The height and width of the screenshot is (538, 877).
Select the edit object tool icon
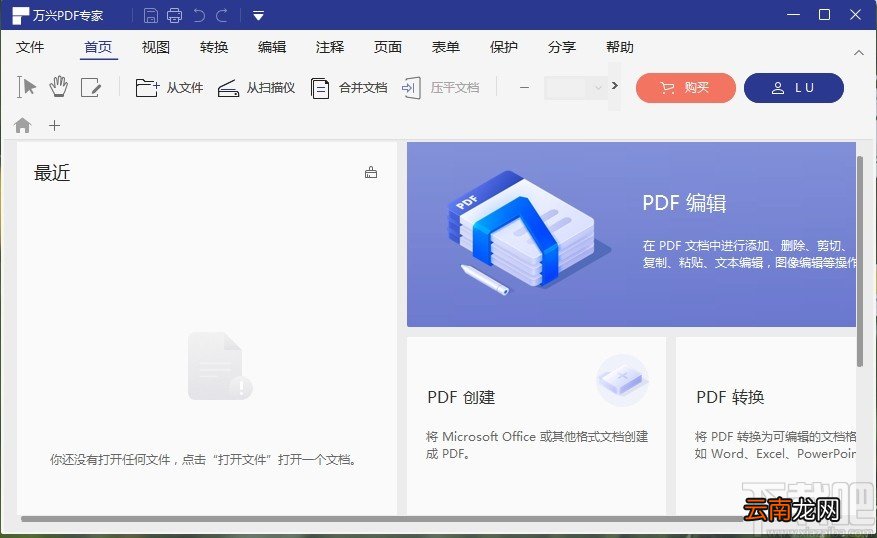[x=91, y=88]
